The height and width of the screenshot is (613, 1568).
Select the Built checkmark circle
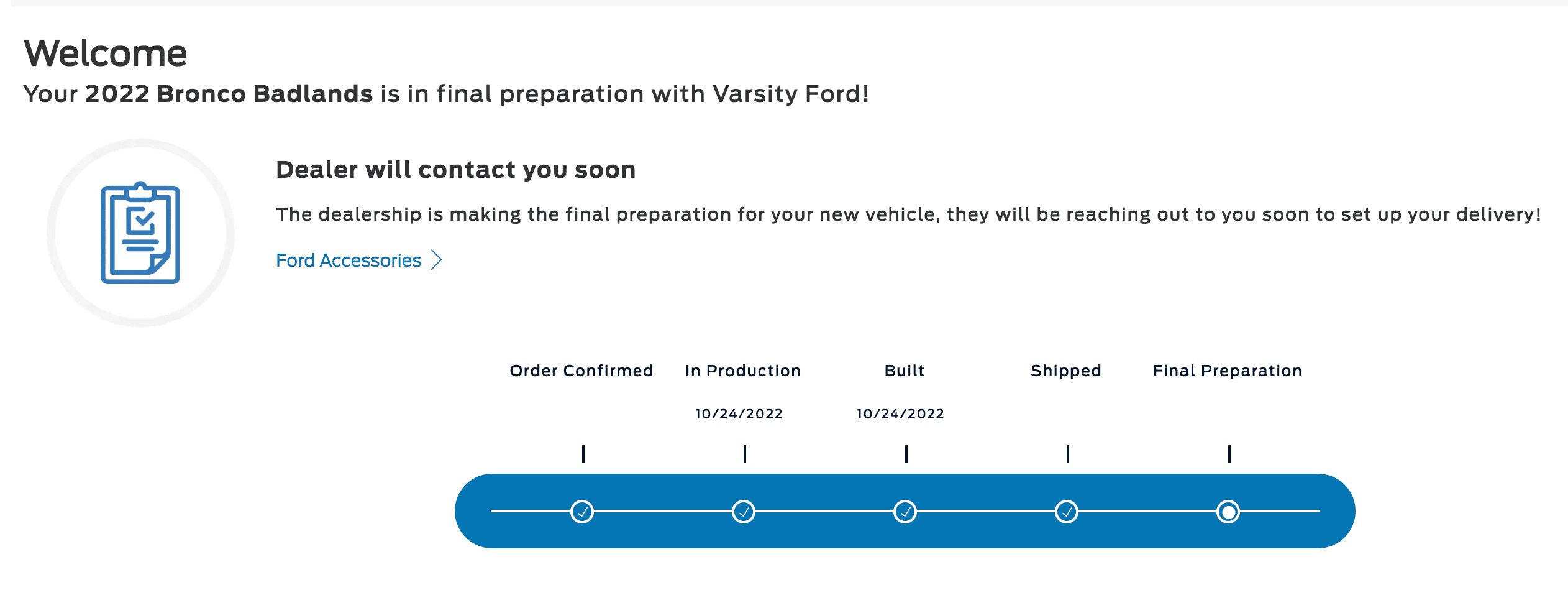click(x=905, y=512)
